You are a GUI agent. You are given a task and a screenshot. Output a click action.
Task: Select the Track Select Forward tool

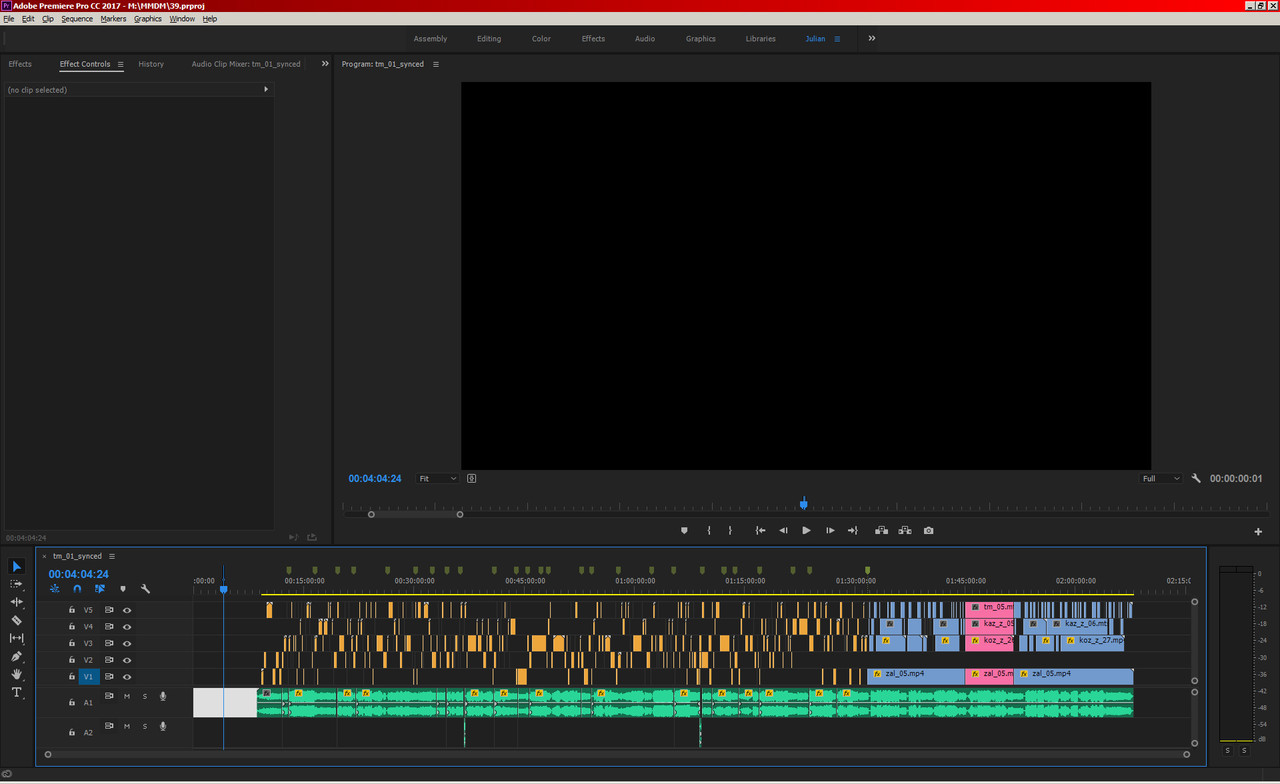[16, 584]
